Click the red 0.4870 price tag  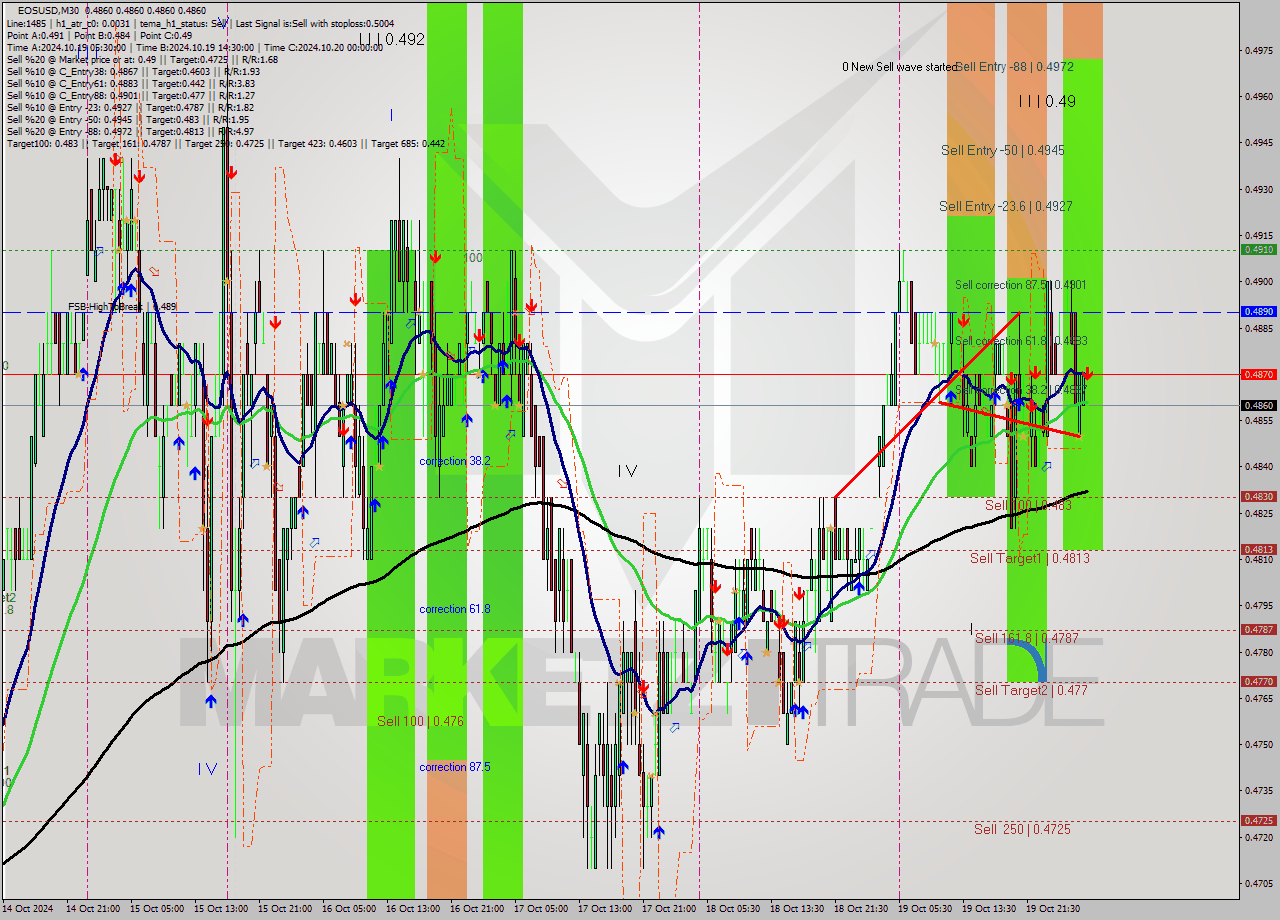1258,374
